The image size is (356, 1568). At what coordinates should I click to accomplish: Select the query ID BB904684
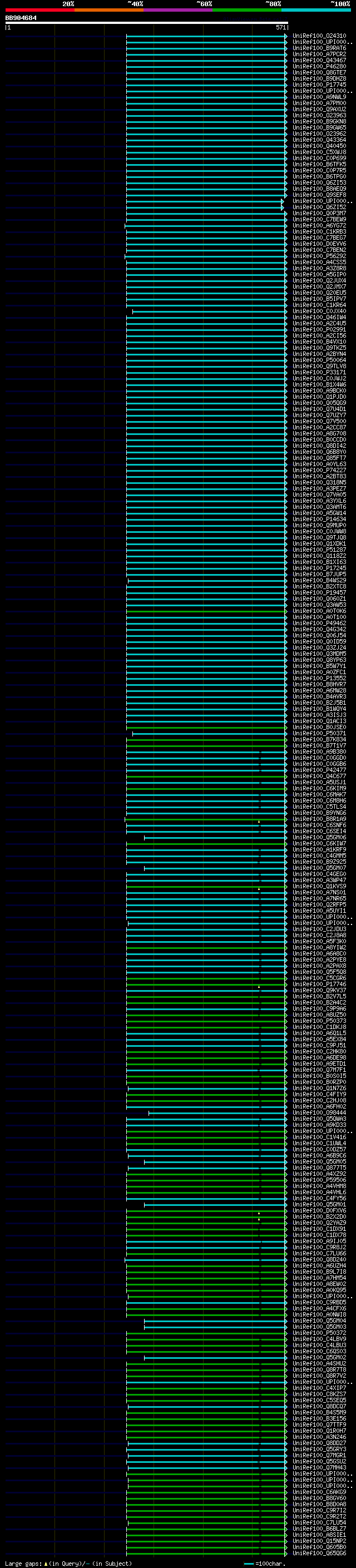point(21,18)
